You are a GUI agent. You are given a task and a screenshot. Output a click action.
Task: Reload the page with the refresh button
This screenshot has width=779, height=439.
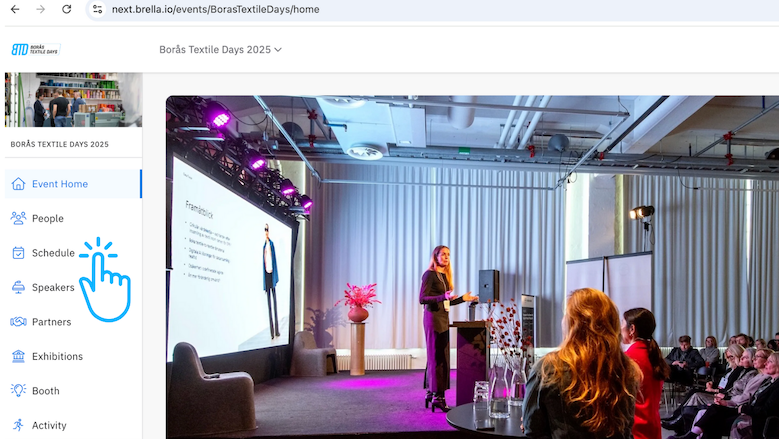[x=66, y=9]
